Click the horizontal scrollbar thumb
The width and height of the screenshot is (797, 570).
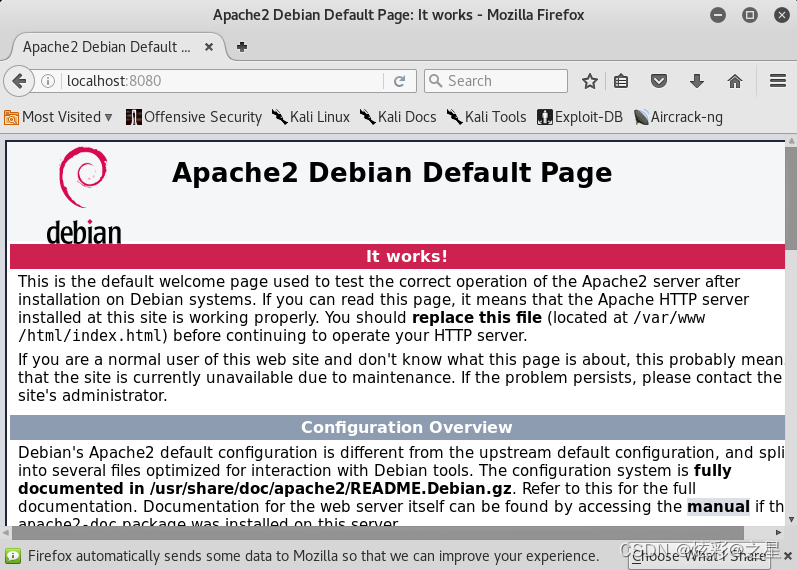coord(378,533)
